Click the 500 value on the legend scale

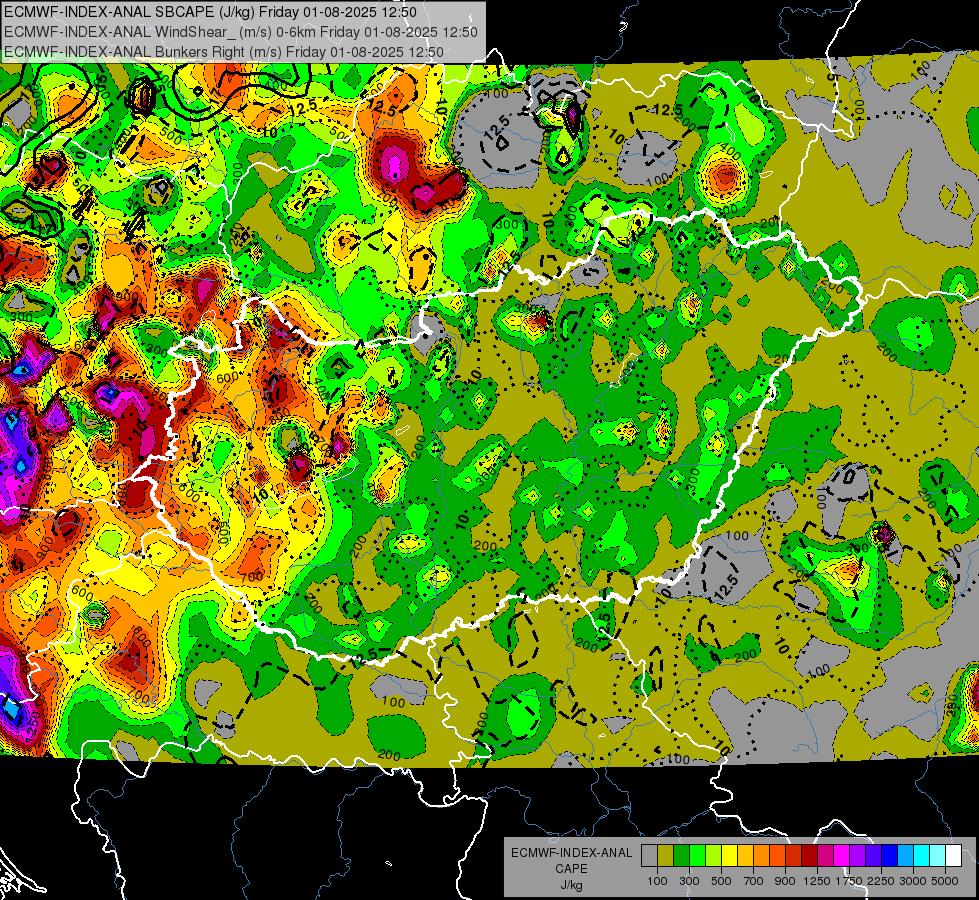[721, 881]
